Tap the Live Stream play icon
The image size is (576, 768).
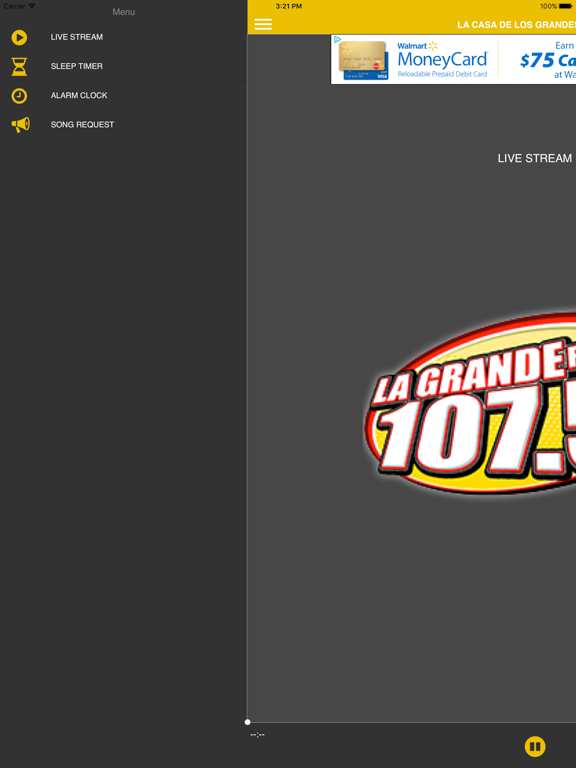pos(19,37)
